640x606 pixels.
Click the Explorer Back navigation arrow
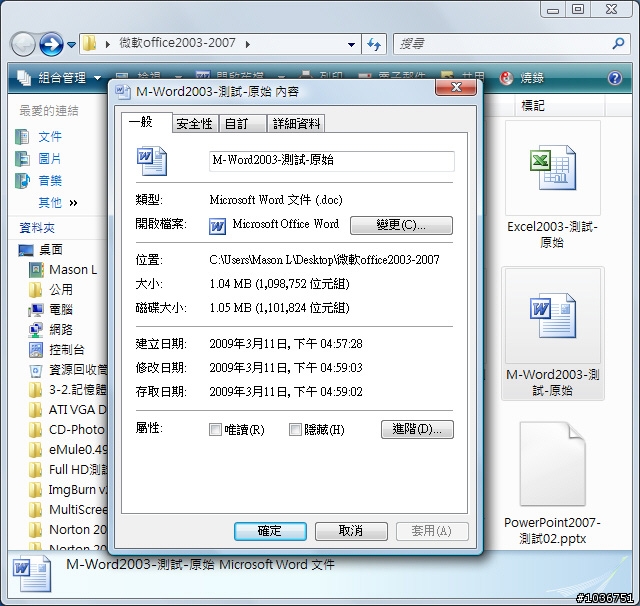[x=23, y=44]
